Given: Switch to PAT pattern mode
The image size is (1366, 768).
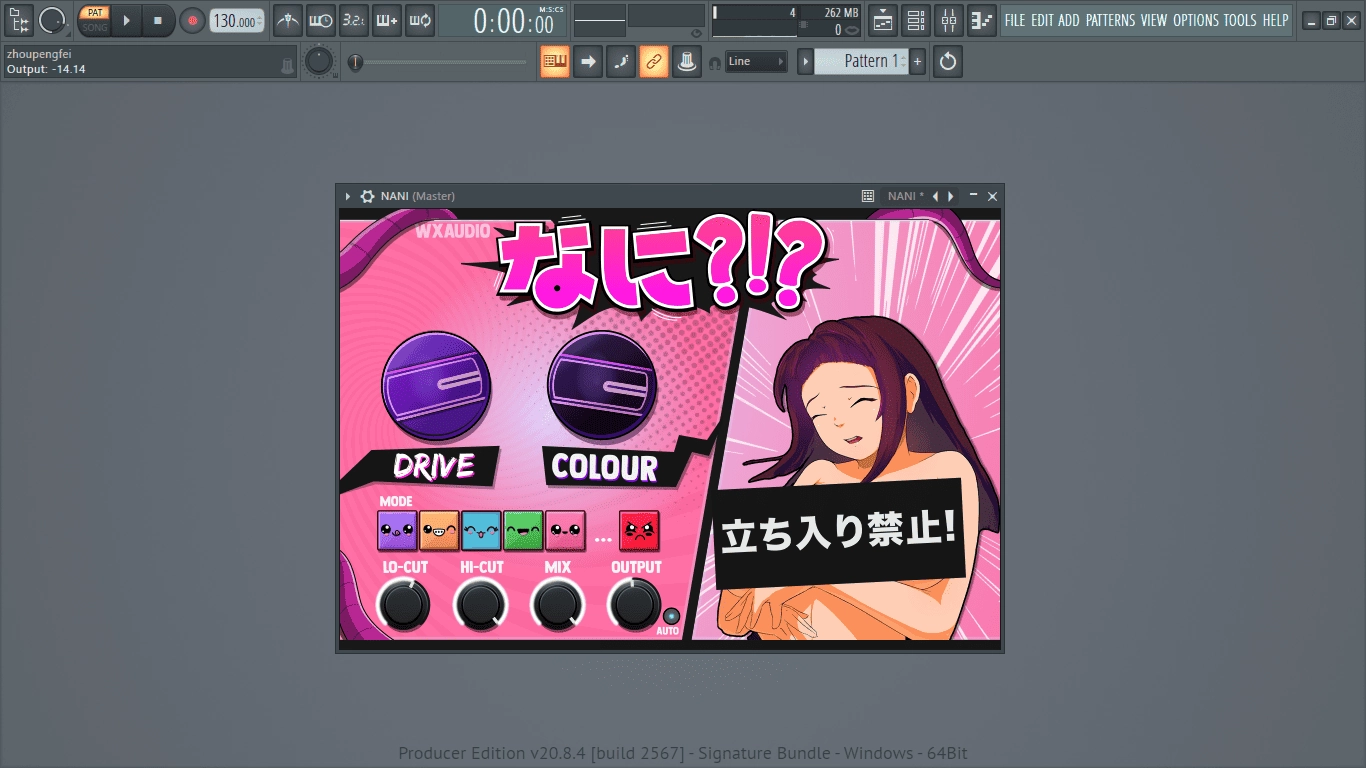Looking at the screenshot, I should 95,13.
